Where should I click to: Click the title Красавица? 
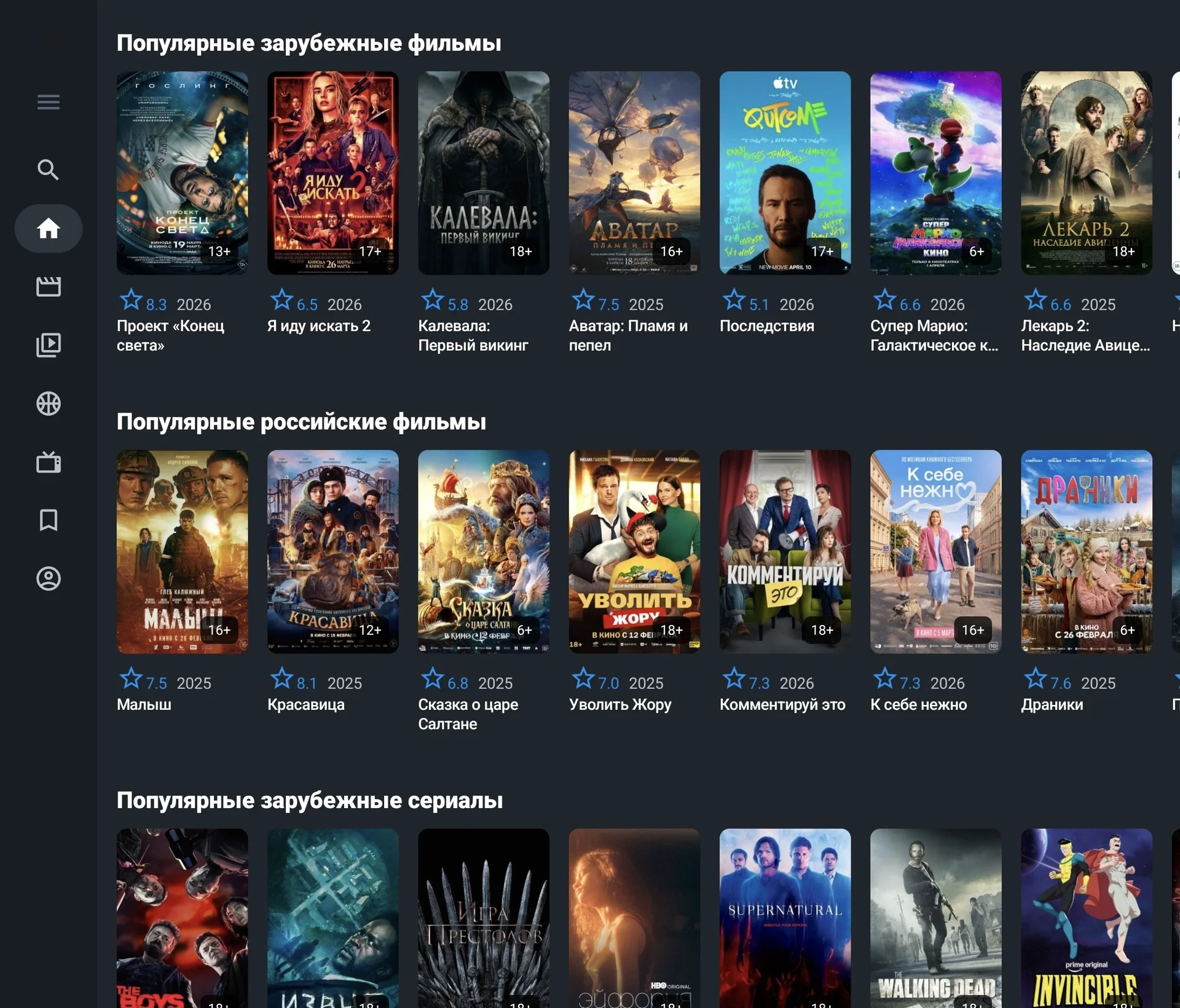[306, 704]
